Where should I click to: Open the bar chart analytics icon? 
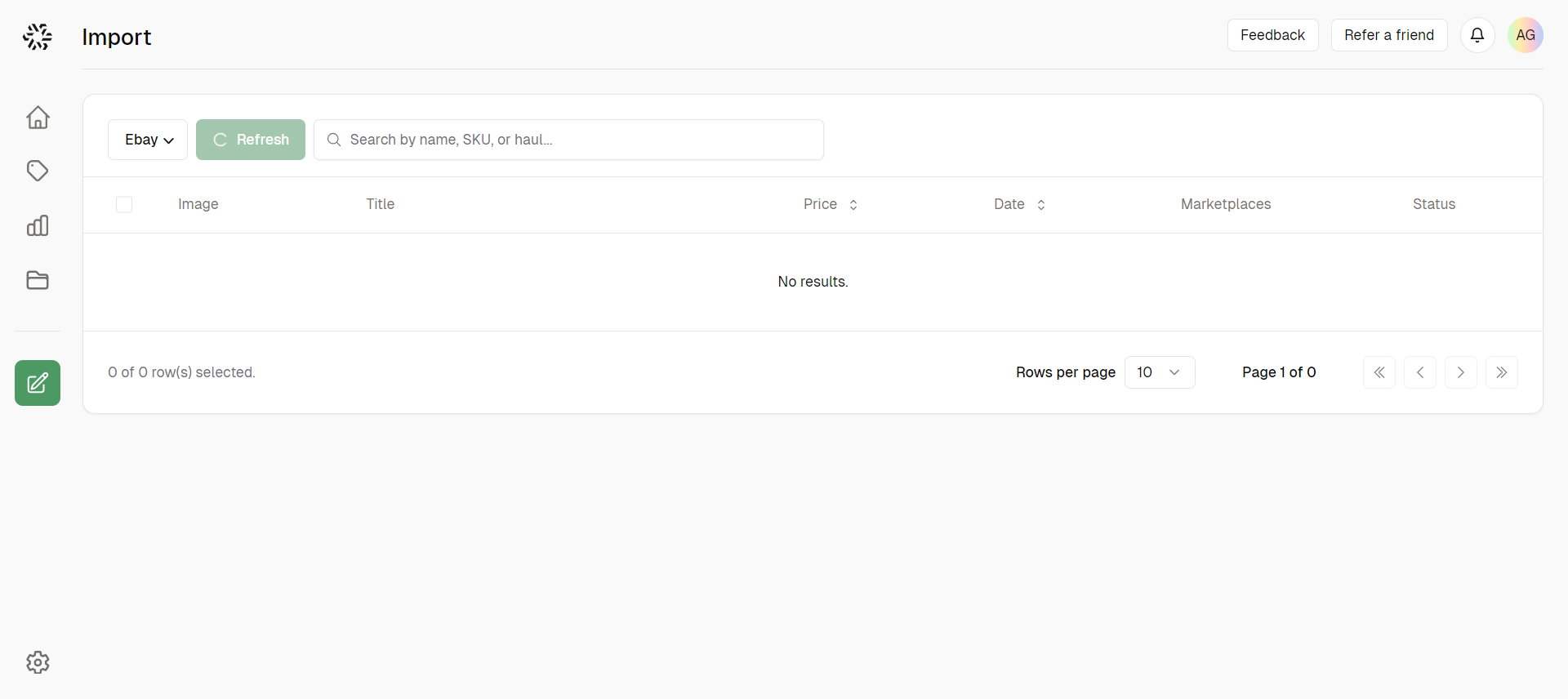point(38,225)
